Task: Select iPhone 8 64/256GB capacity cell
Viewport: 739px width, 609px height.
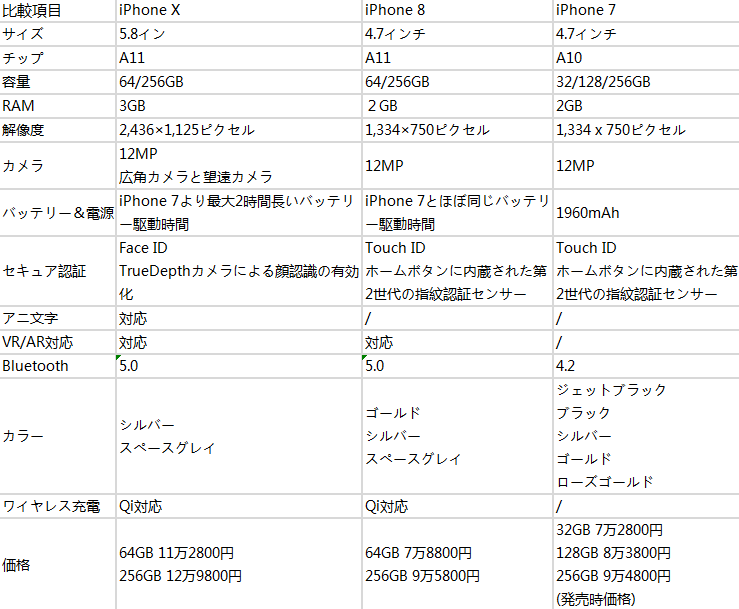Action: tap(457, 82)
